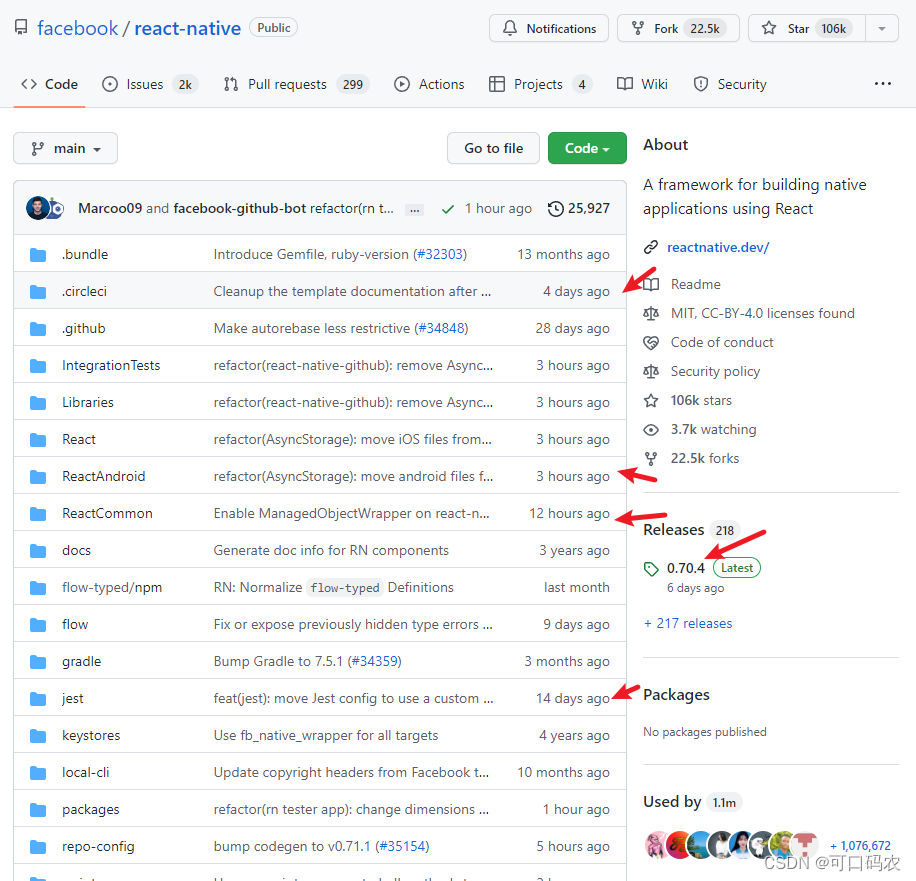
Task: Open the Issues tab
Action: point(150,84)
